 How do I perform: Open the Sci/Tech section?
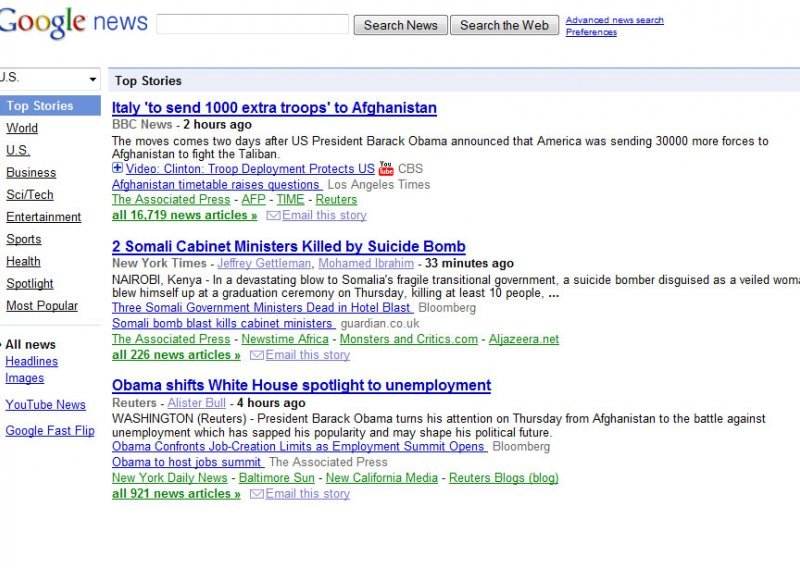coord(30,195)
